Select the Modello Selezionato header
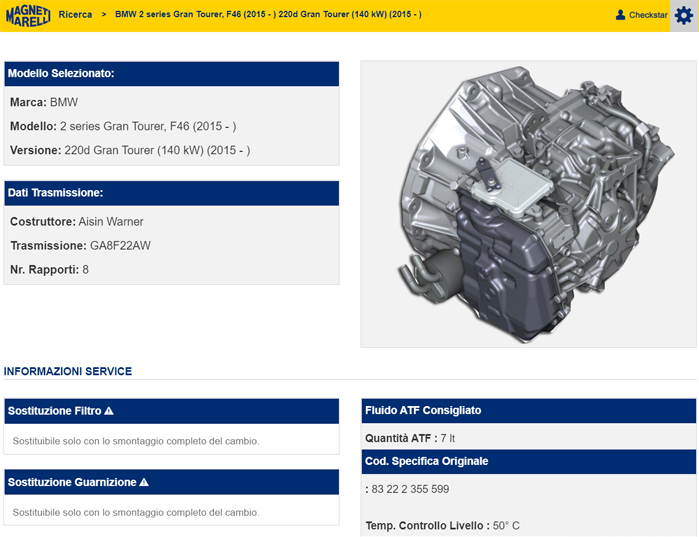The width and height of the screenshot is (699, 537). [172, 74]
